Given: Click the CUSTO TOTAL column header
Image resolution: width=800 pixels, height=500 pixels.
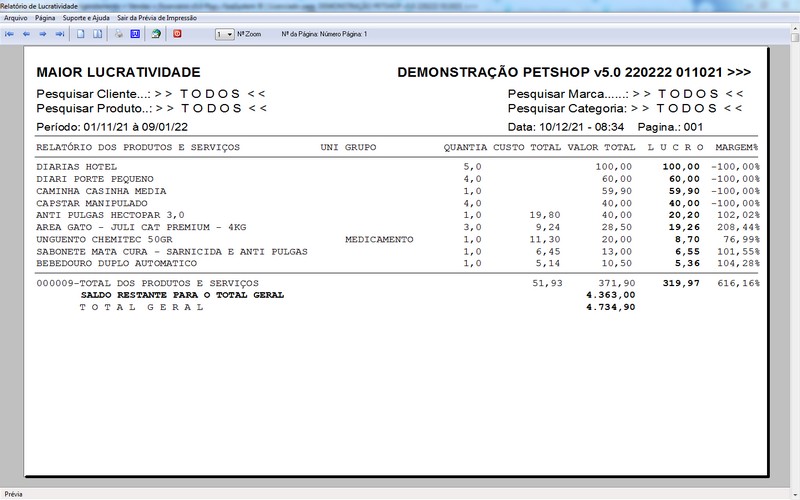Looking at the screenshot, I should (x=527, y=147).
